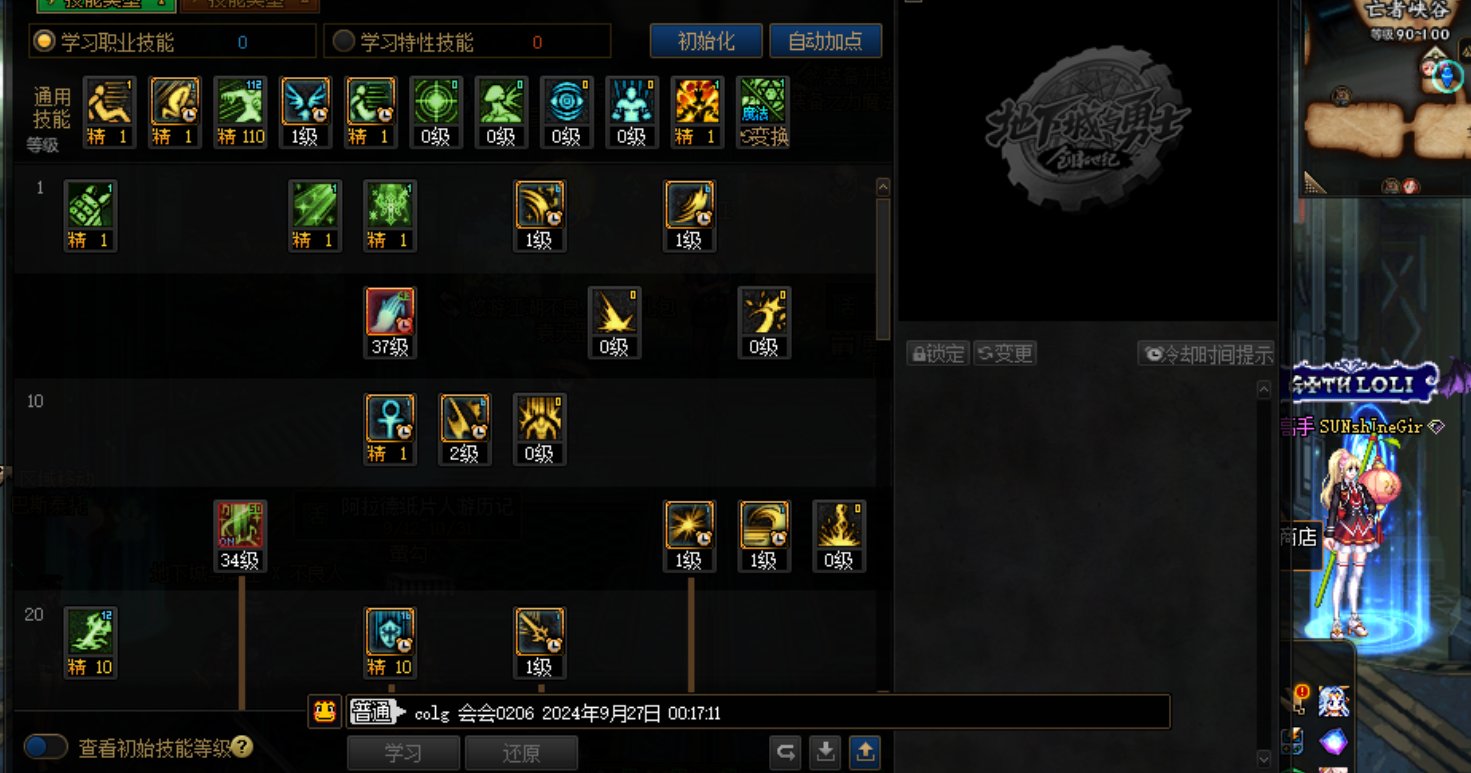The height and width of the screenshot is (773, 1471).
Task: Click the 初始化 button
Action: 706,41
